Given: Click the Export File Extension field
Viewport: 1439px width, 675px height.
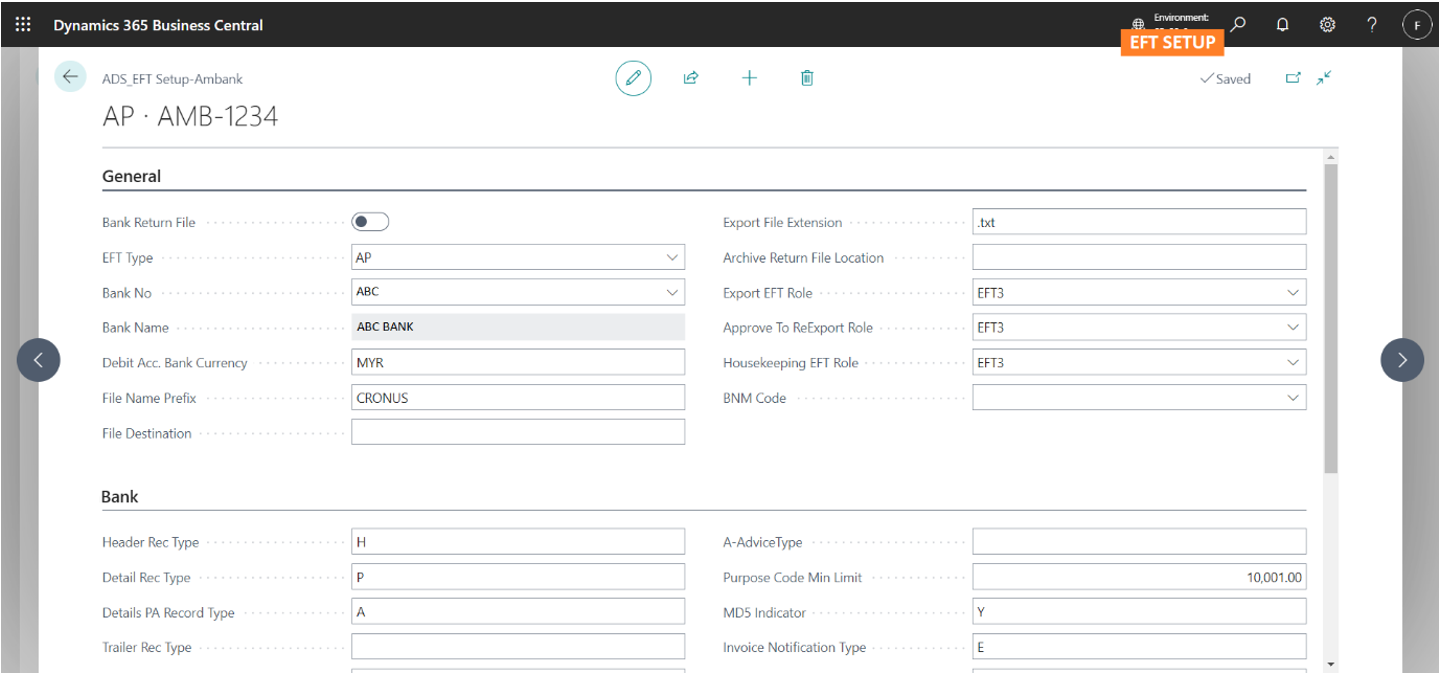Looking at the screenshot, I should 1139,222.
